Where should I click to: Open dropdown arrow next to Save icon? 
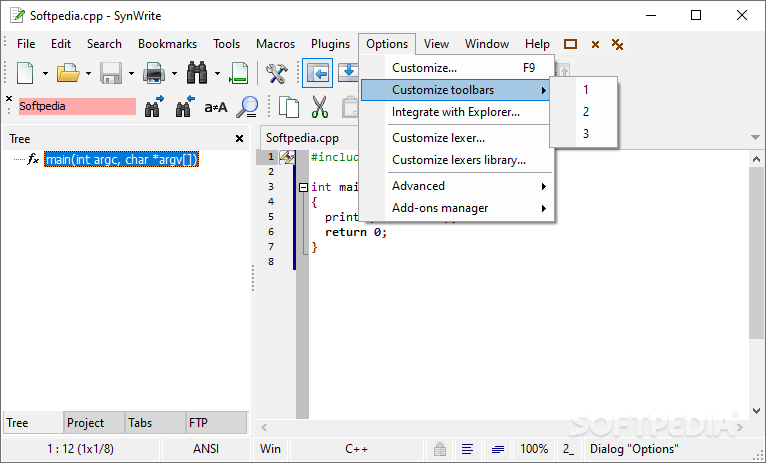click(131, 74)
